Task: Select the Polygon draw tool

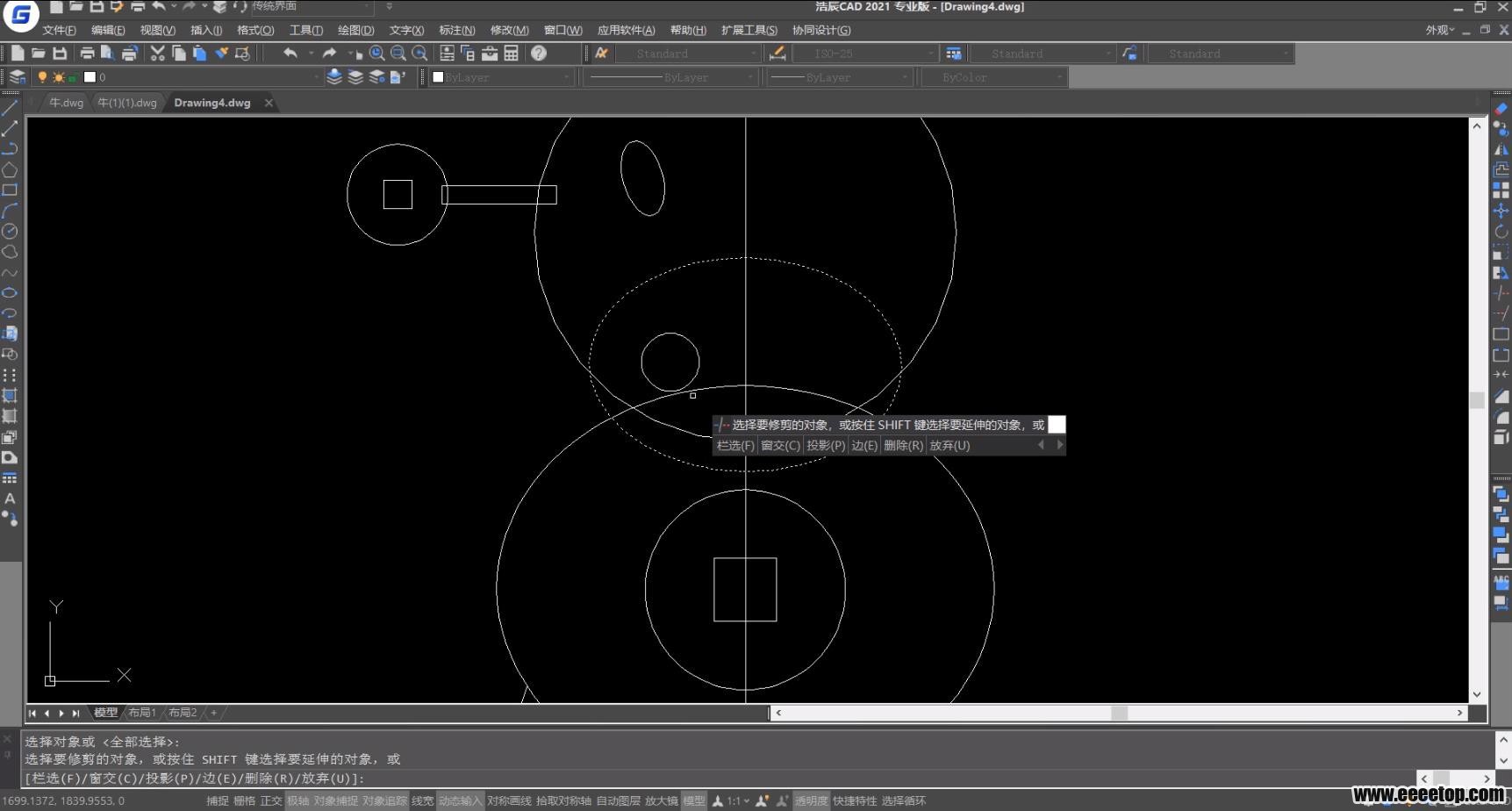Action: 10,169
